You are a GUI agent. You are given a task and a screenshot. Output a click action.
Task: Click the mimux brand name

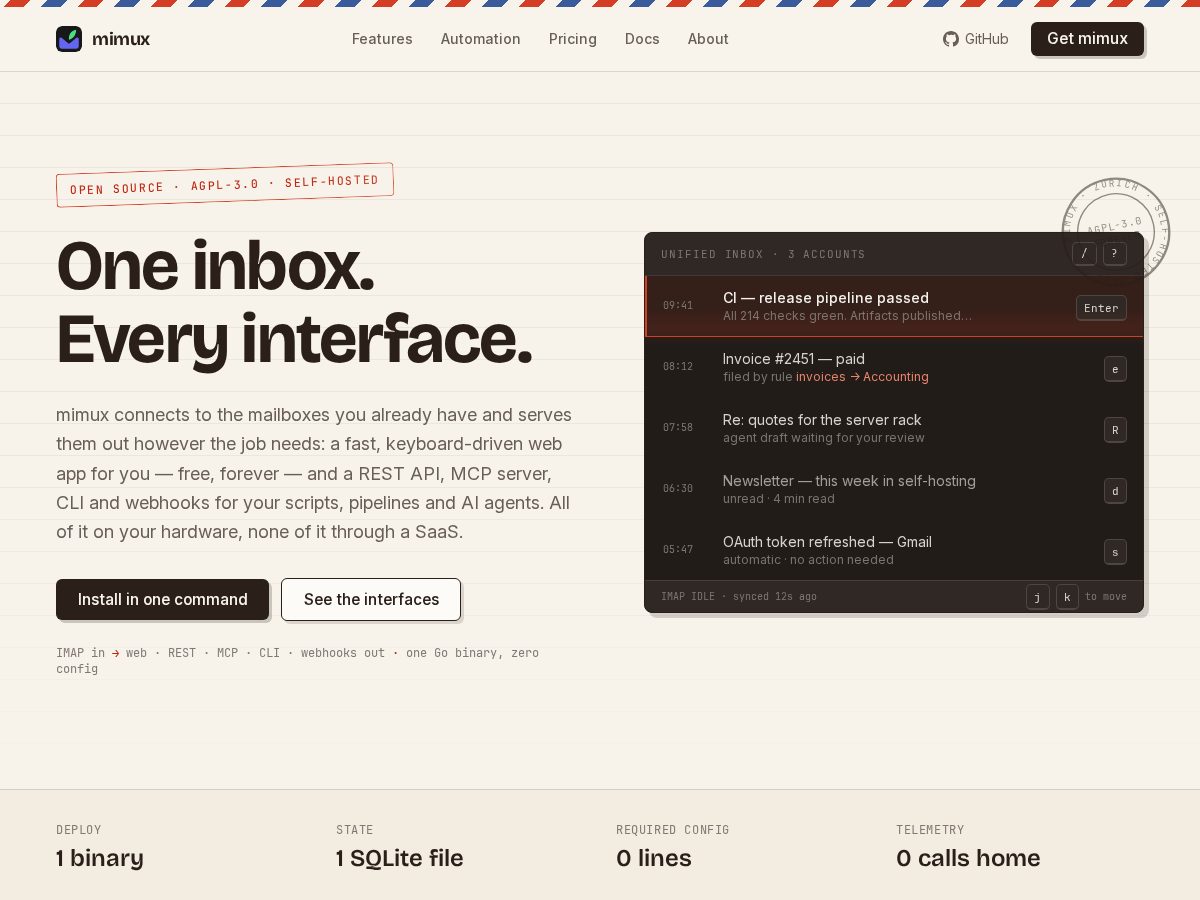point(121,39)
